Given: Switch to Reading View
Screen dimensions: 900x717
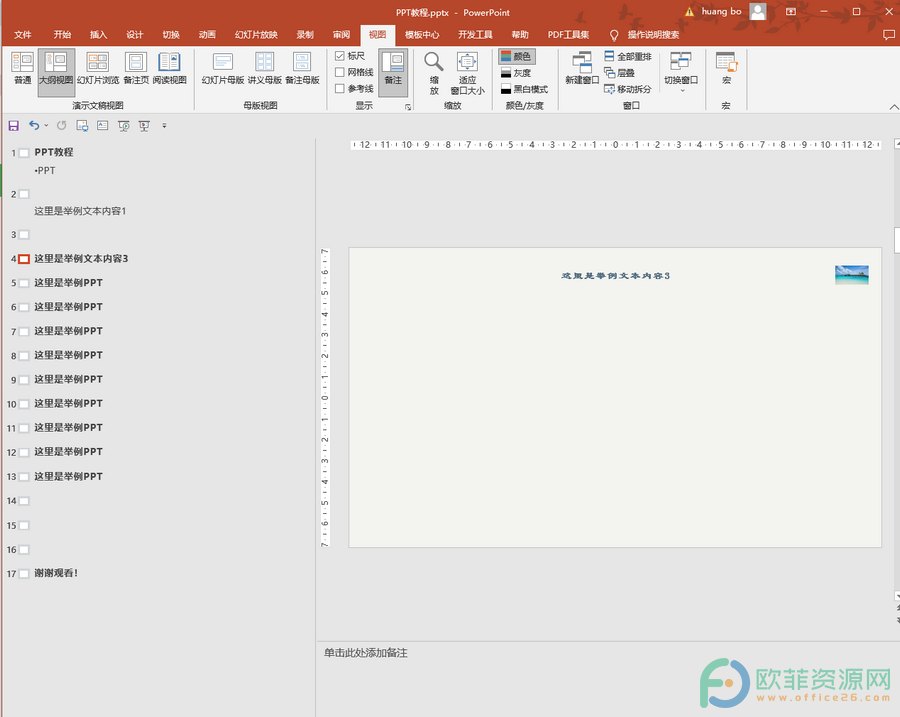Looking at the screenshot, I should 169,69.
